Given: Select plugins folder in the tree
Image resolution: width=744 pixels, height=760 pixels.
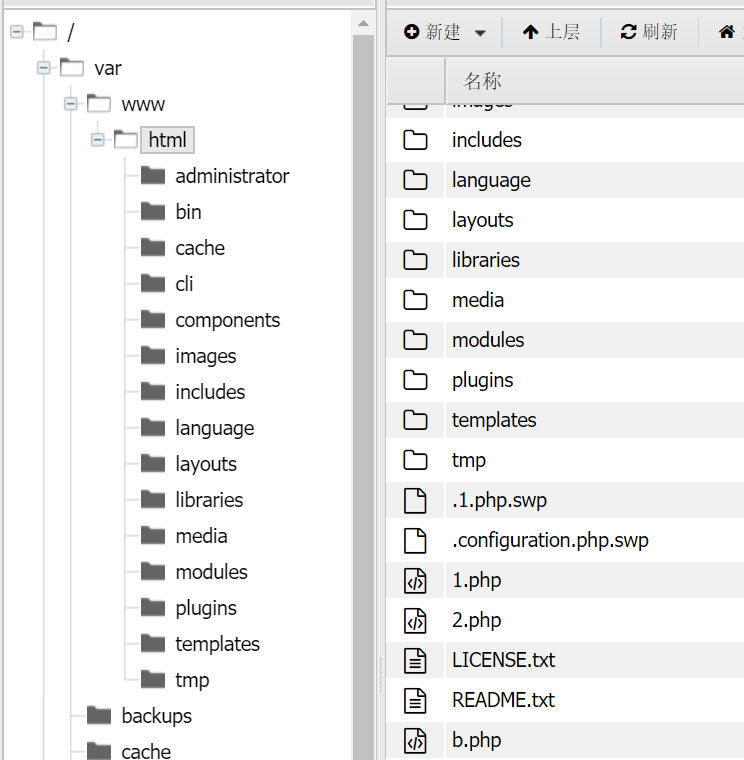Looking at the screenshot, I should point(206,608).
